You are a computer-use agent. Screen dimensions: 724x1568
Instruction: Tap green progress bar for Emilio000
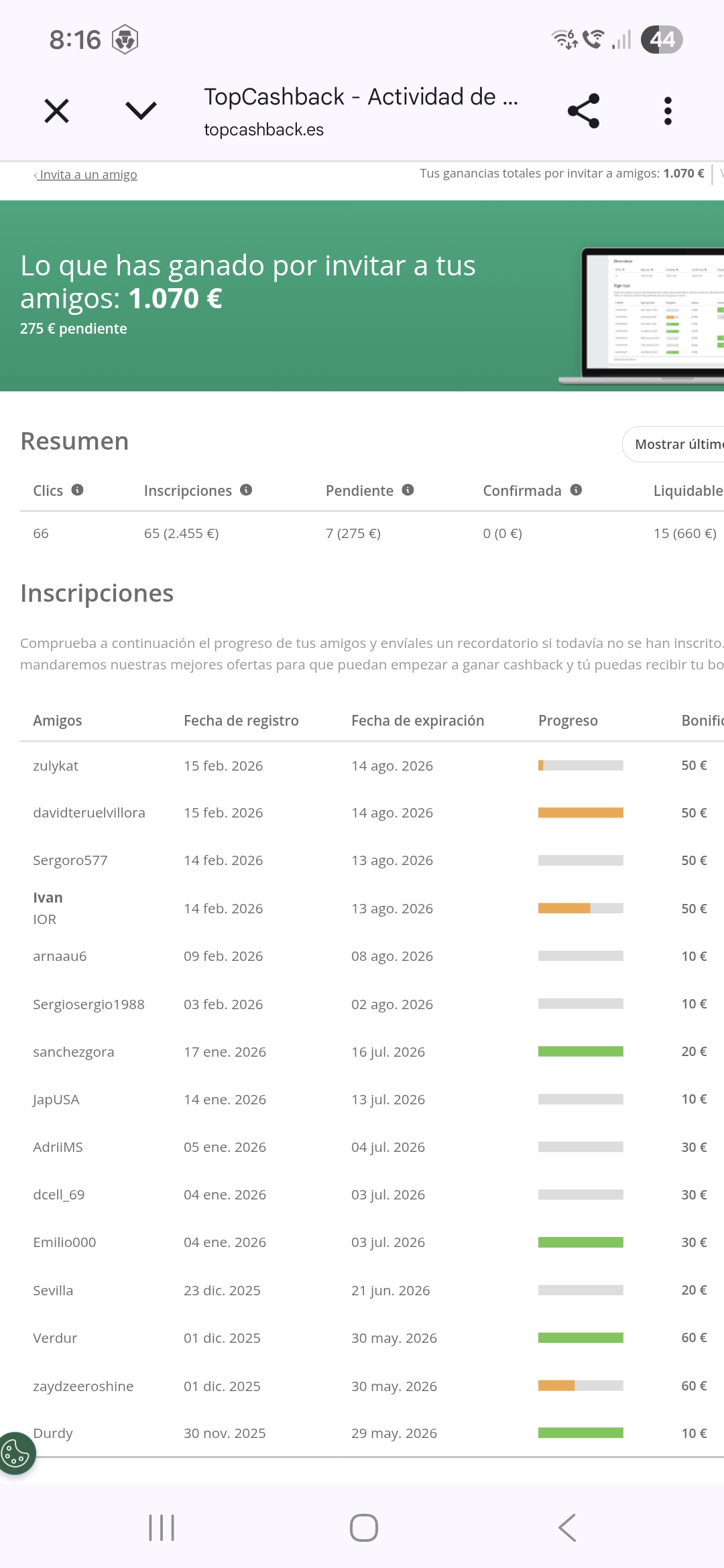[581, 1242]
